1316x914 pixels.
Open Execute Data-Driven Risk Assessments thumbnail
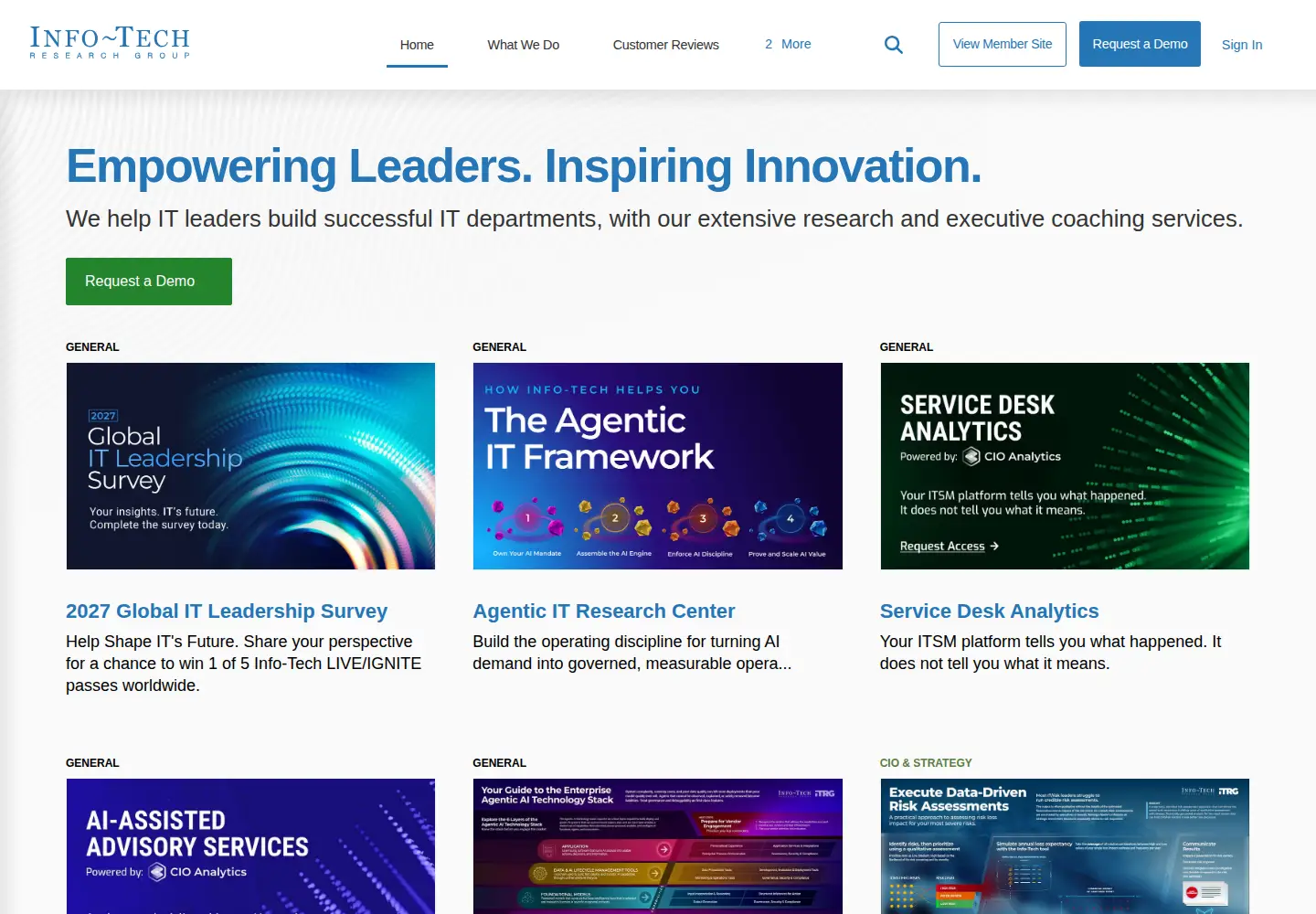point(1065,846)
